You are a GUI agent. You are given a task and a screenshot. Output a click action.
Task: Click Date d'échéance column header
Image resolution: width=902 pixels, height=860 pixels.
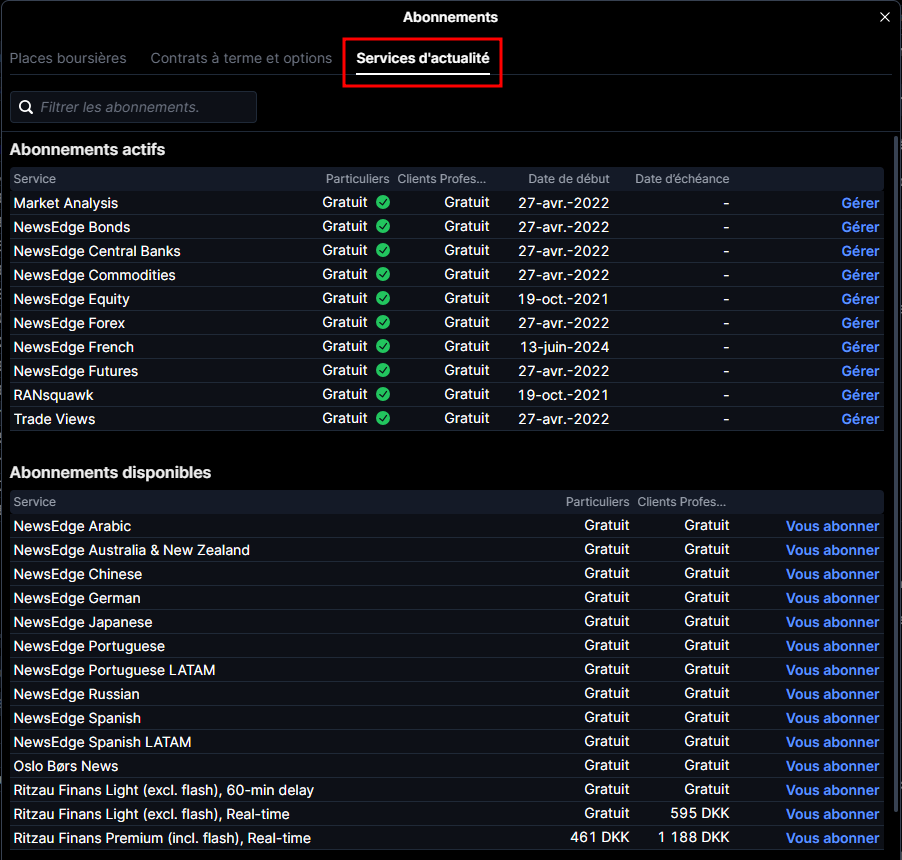coord(682,179)
